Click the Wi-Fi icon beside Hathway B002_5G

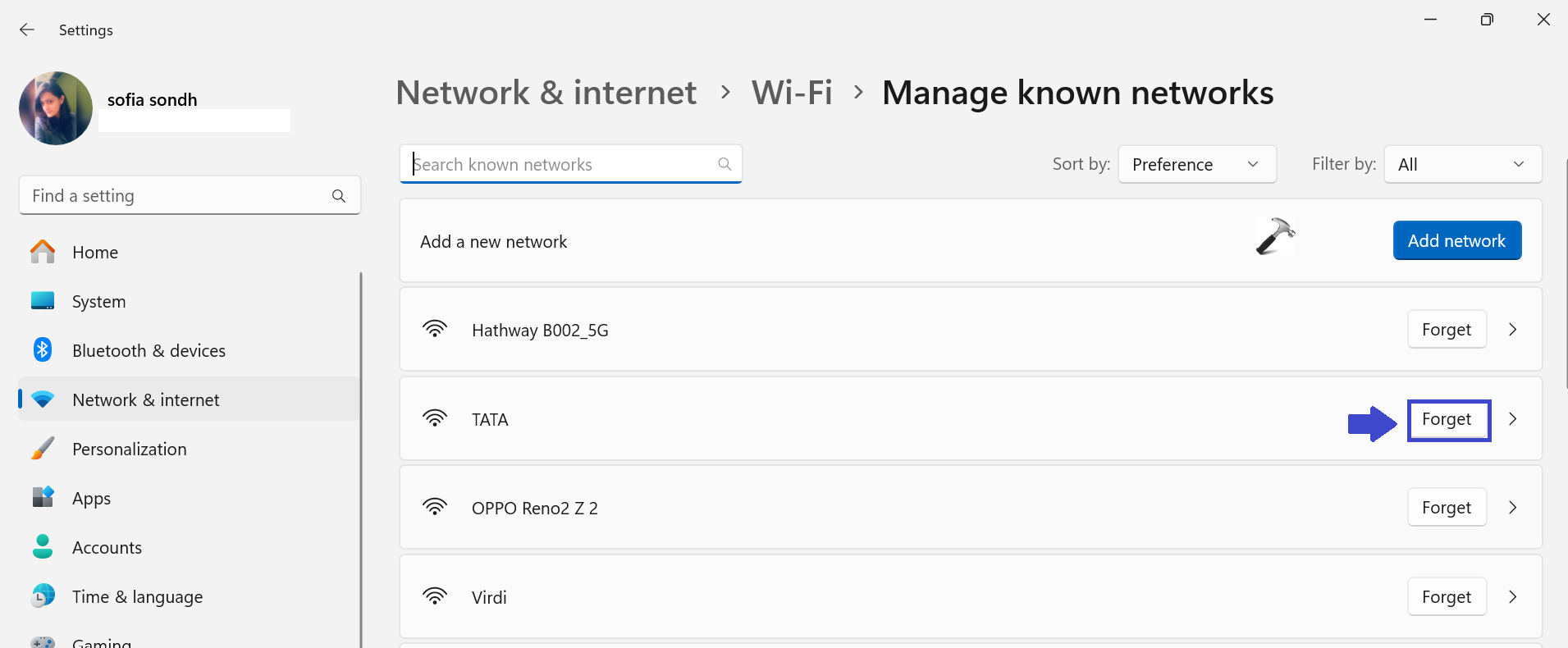coord(435,330)
